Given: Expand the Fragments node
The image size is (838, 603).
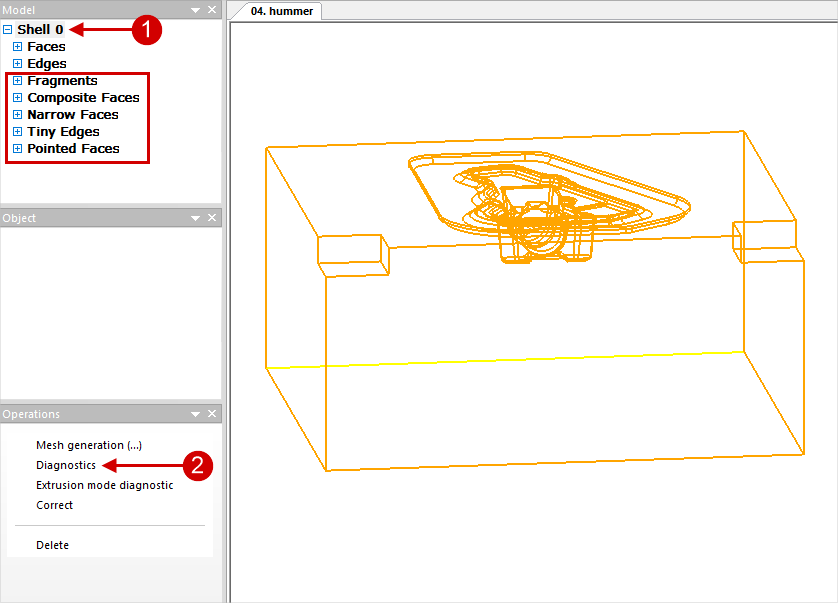Looking at the screenshot, I should pos(17,81).
